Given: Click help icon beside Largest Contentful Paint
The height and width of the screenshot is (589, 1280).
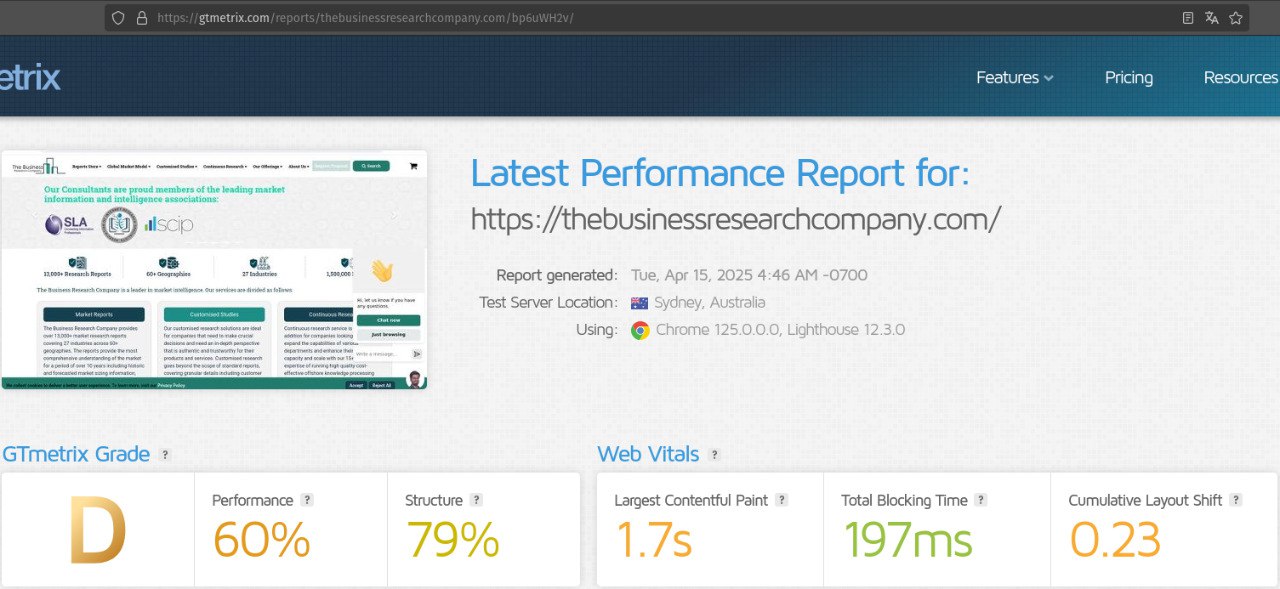Looking at the screenshot, I should click(x=782, y=500).
